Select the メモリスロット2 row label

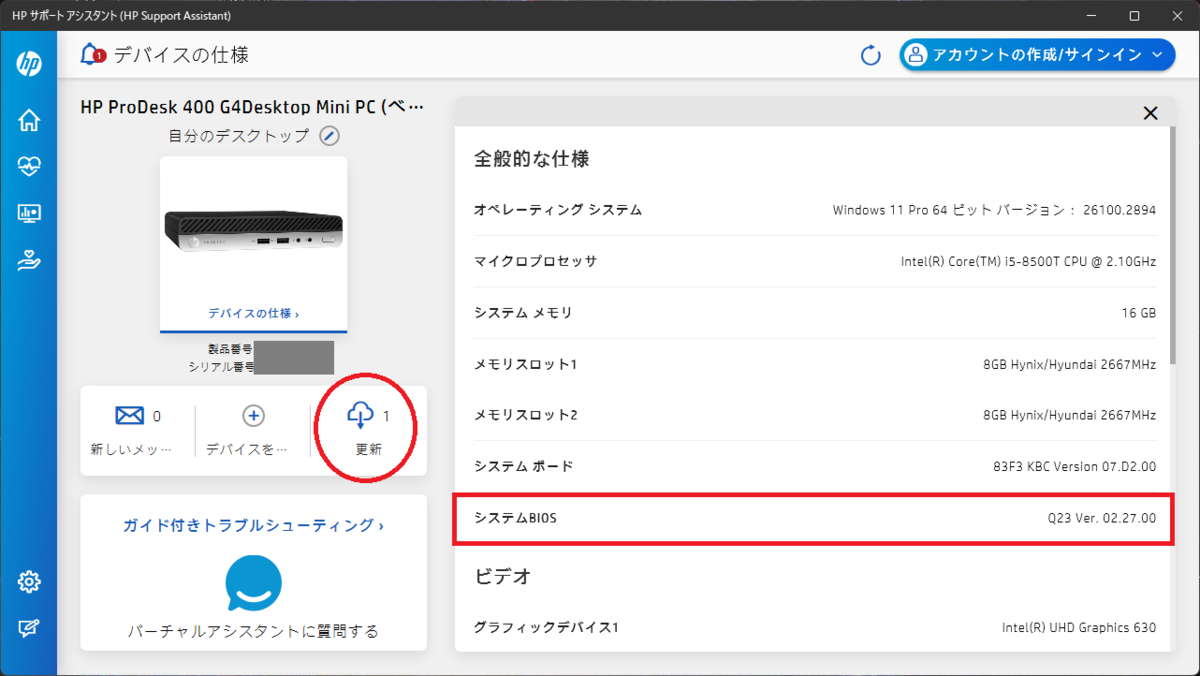[526, 415]
